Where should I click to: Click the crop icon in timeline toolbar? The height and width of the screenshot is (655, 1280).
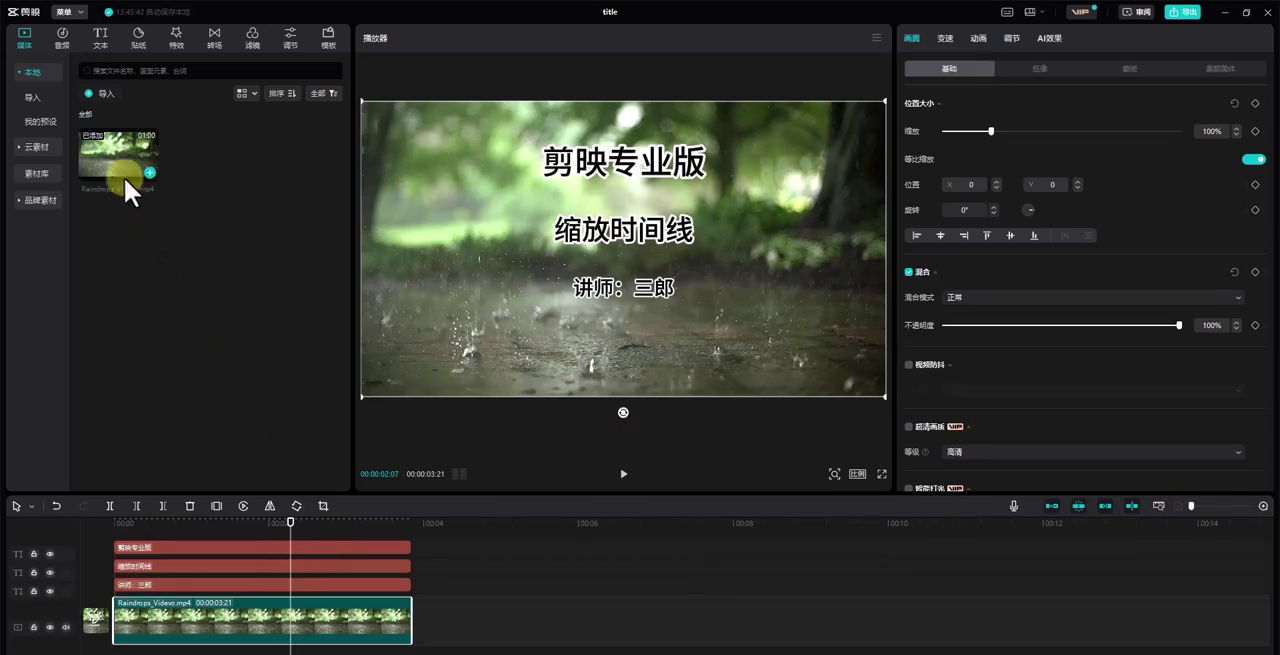[x=323, y=506]
